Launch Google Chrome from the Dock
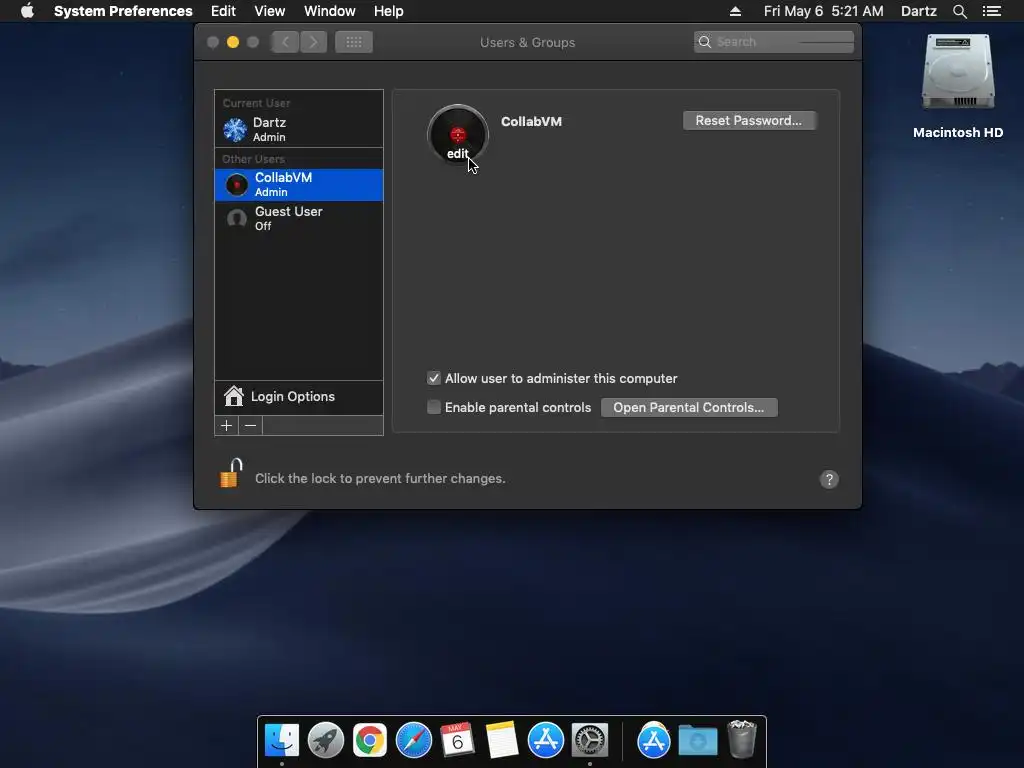The height and width of the screenshot is (768, 1024). pos(370,741)
